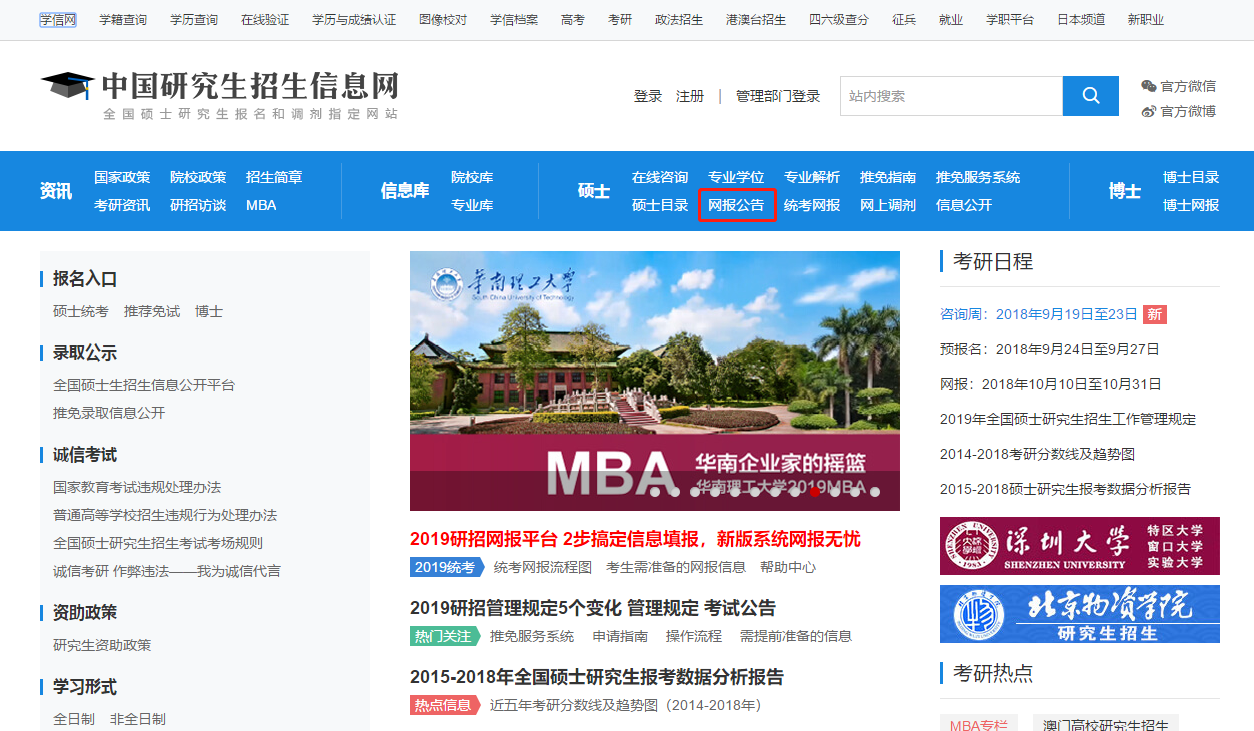Open 2014-2018考研分数线及趋势图 link

(1037, 454)
